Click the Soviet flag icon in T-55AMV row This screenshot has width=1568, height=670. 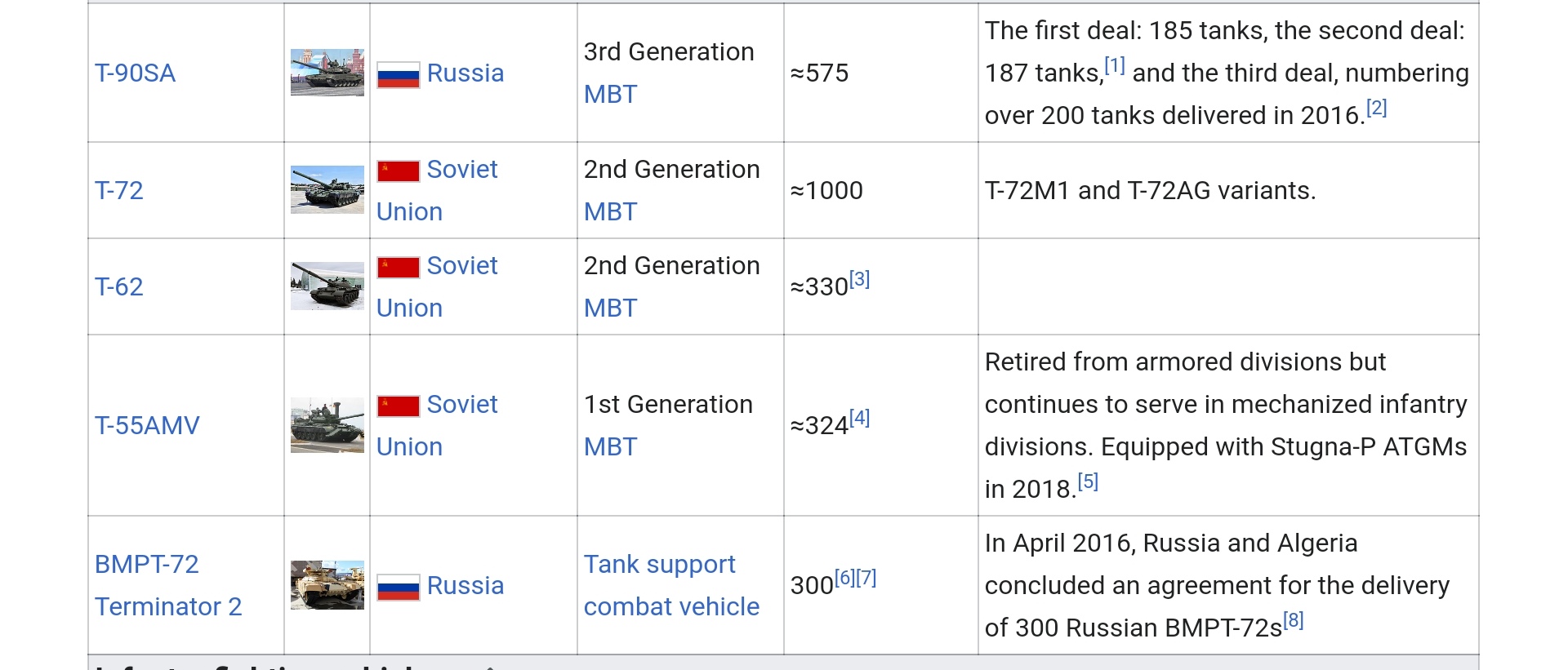click(398, 406)
